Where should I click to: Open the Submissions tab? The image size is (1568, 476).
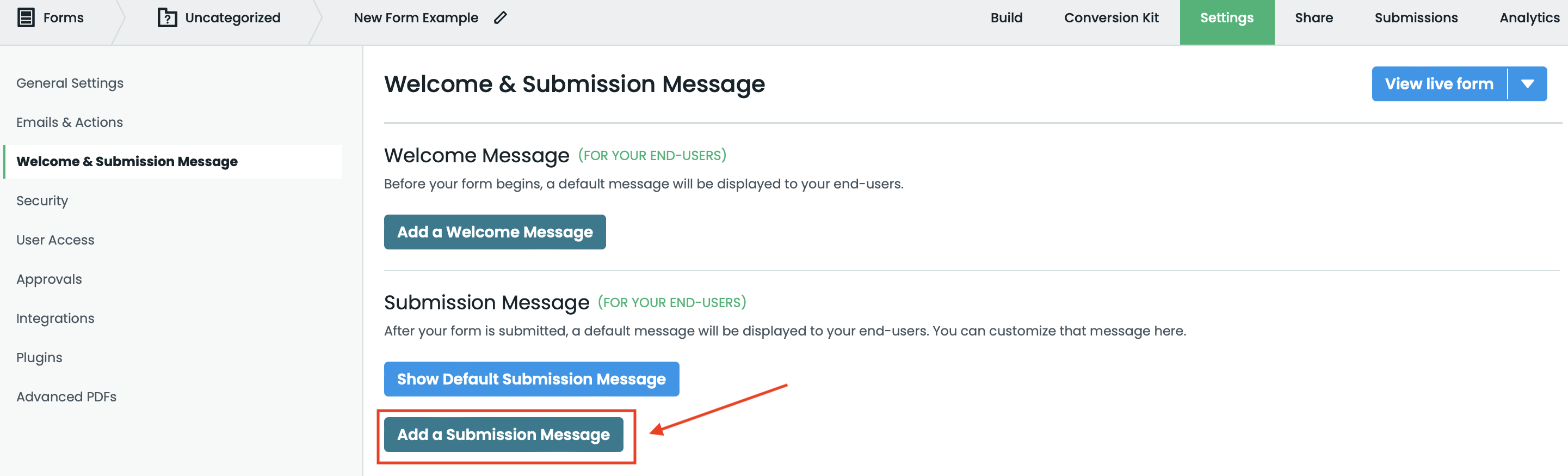coord(1416,17)
